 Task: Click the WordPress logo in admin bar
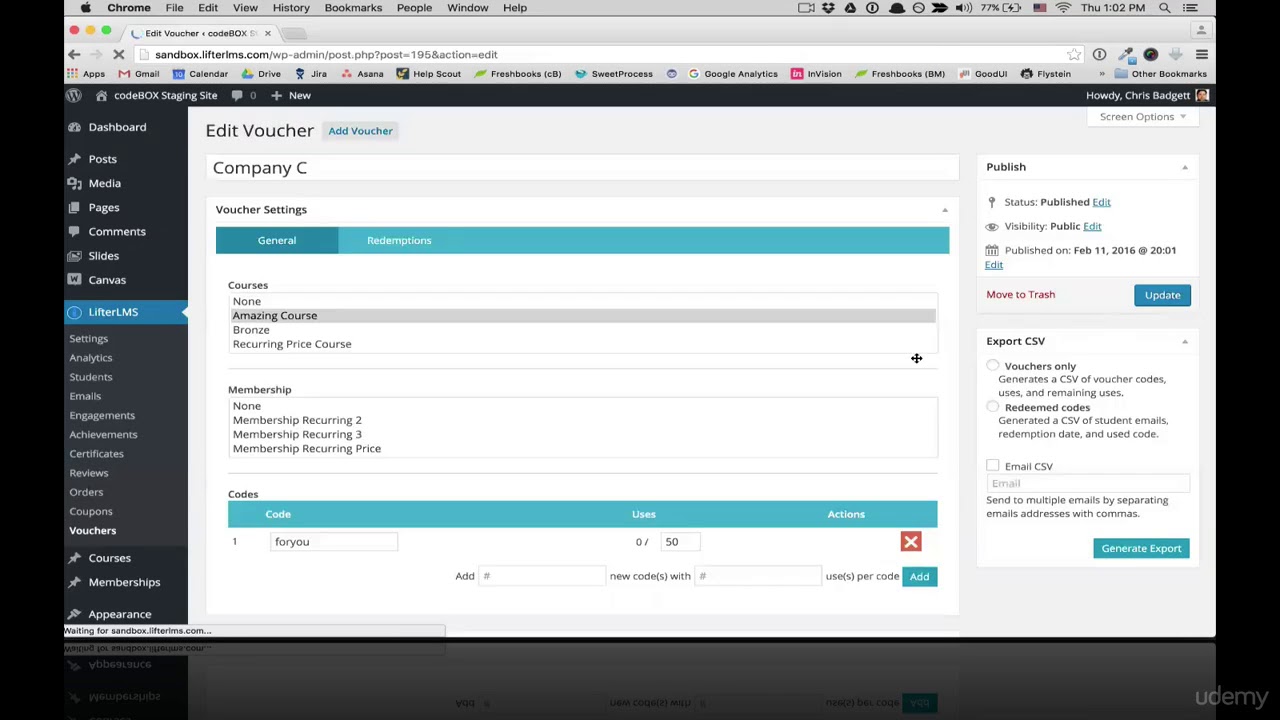74,95
